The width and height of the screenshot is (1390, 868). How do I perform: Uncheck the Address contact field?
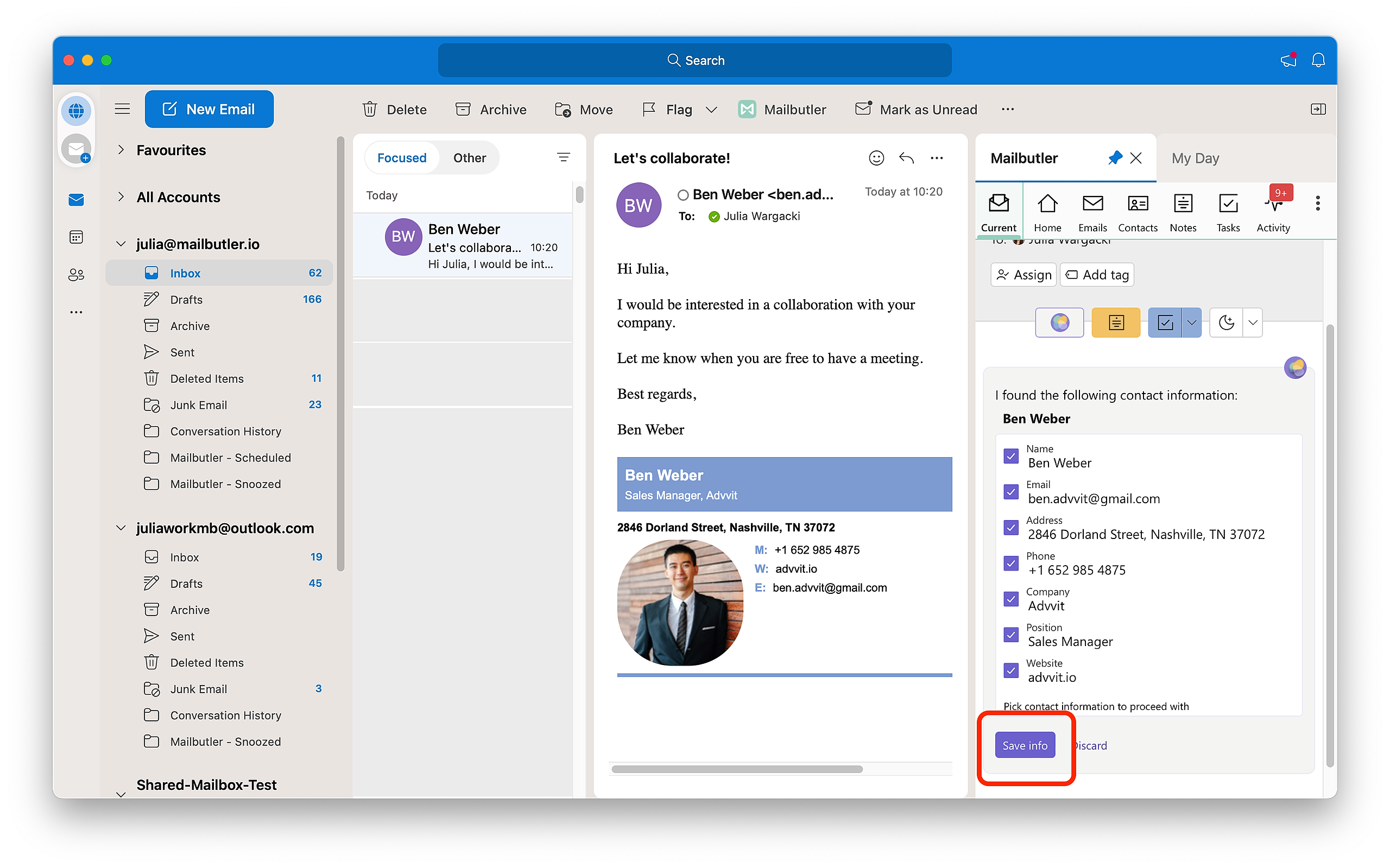(1011, 528)
